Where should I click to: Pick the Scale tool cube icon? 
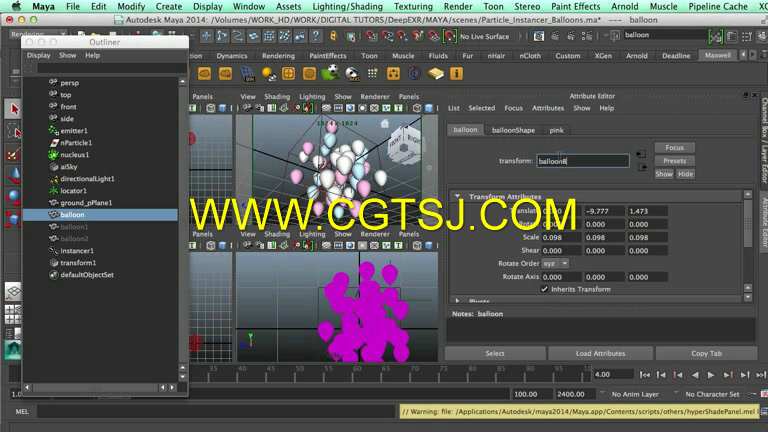point(13,219)
